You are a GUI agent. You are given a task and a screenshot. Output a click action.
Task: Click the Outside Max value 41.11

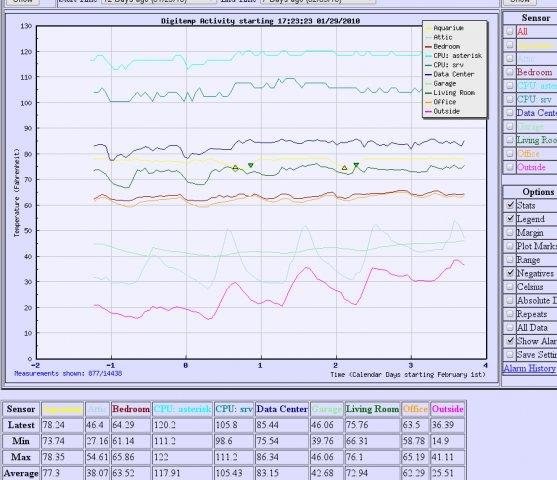click(443, 457)
